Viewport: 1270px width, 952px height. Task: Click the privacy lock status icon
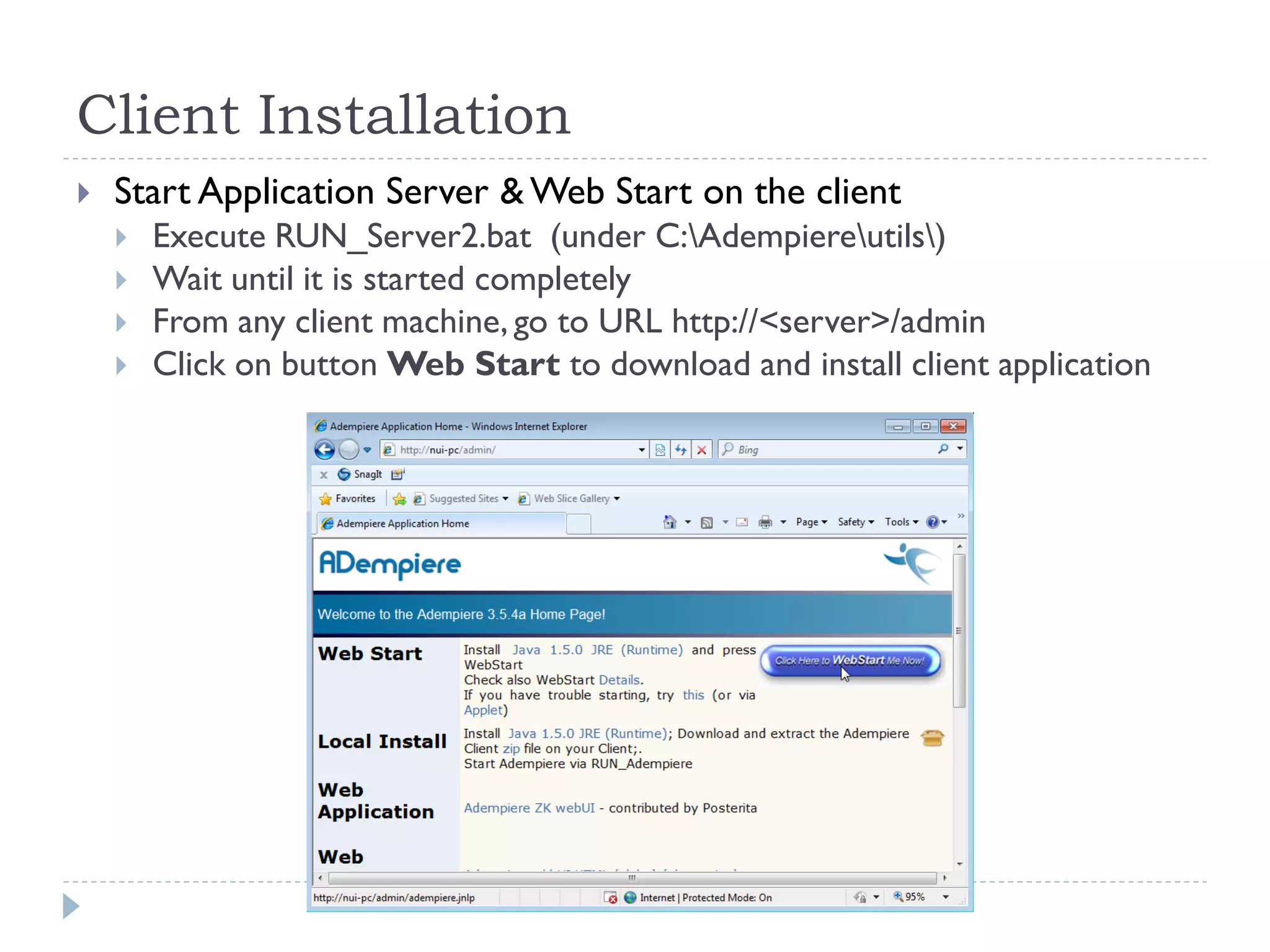860,897
